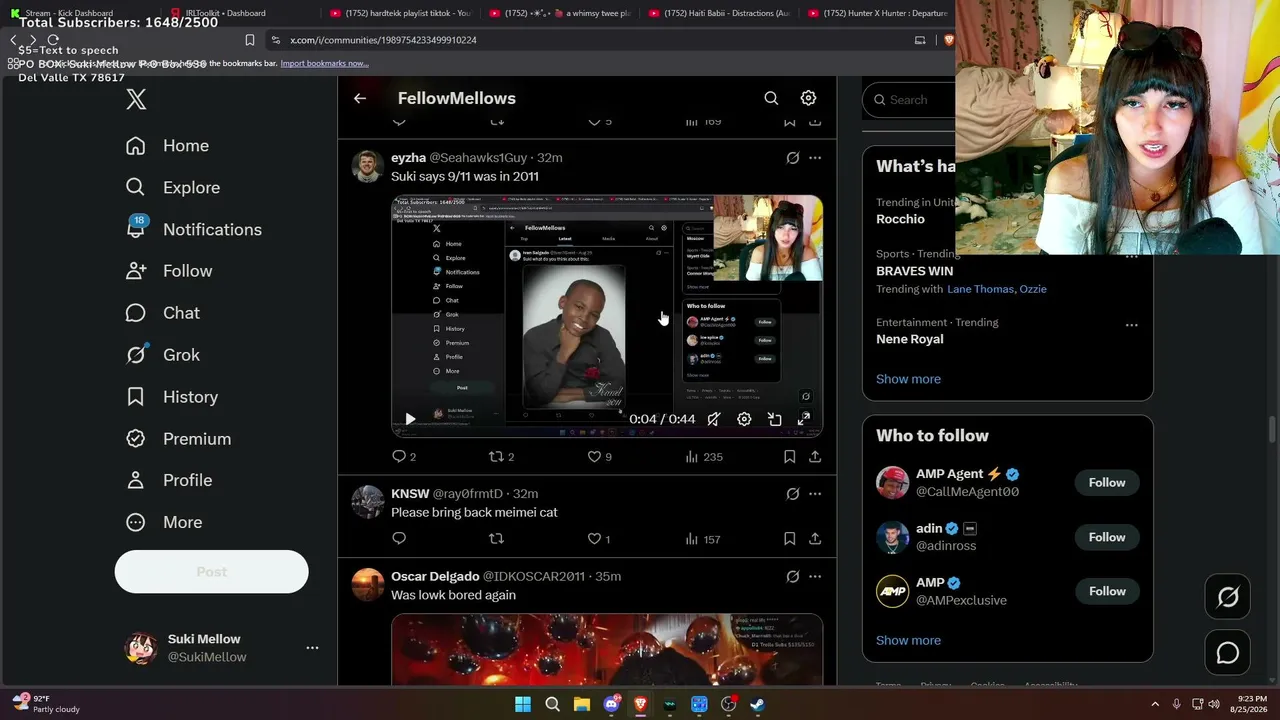Bookmark this page in address bar
Viewport: 1280px width, 720px height.
[250, 40]
